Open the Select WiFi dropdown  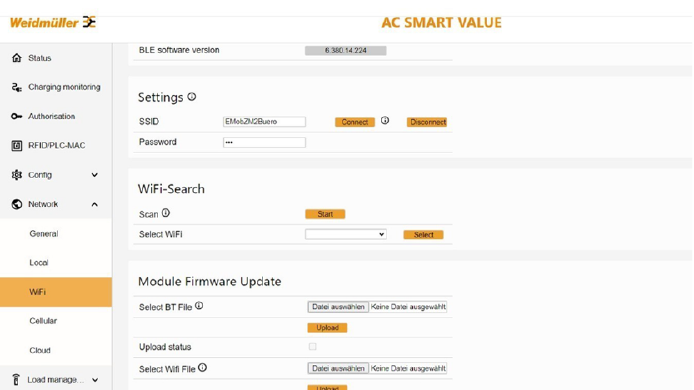coord(346,234)
